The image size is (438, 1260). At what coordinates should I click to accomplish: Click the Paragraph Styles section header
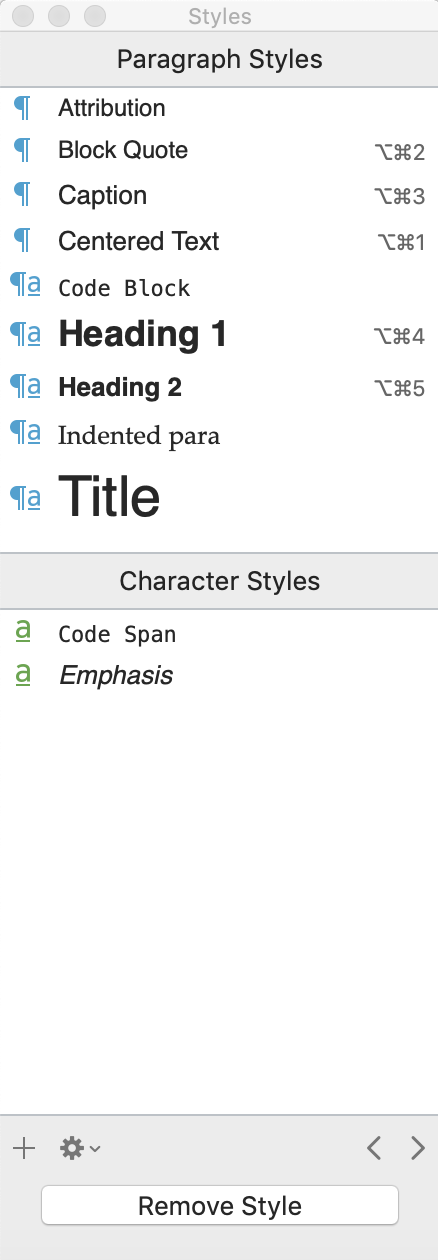coord(219,59)
